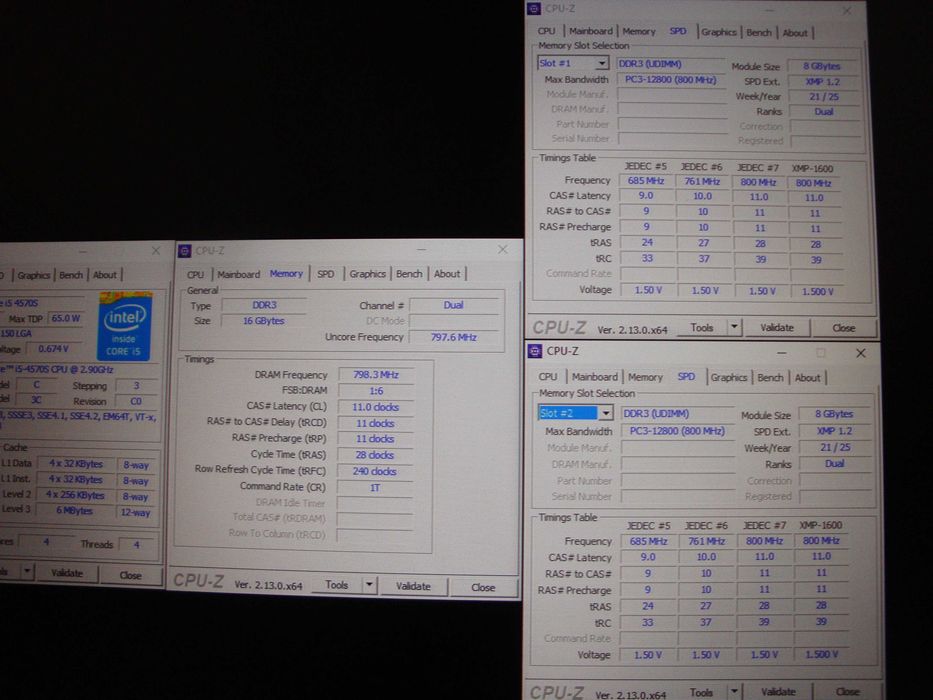This screenshot has width=933, height=700.
Task: Click the Type value DDR3 in the Memory window
Action: pyautogui.click(x=264, y=305)
